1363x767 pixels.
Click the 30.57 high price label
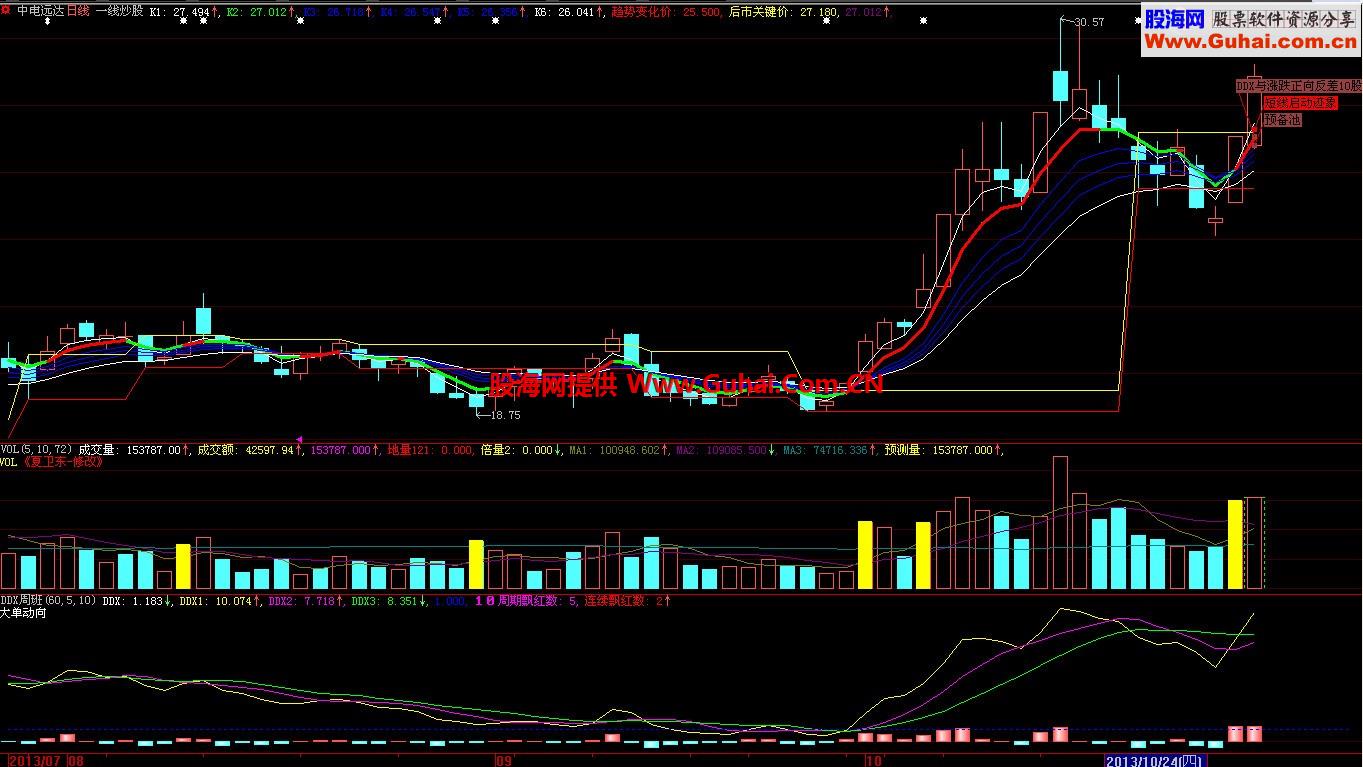pos(1089,22)
